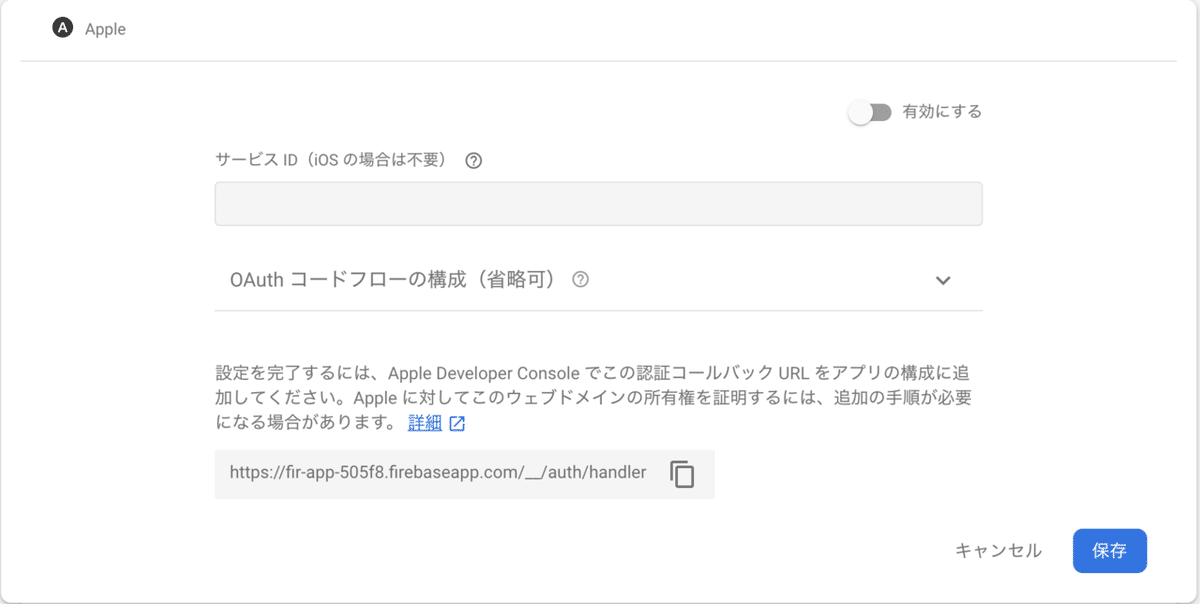Click the 有効にする label text

point(942,112)
